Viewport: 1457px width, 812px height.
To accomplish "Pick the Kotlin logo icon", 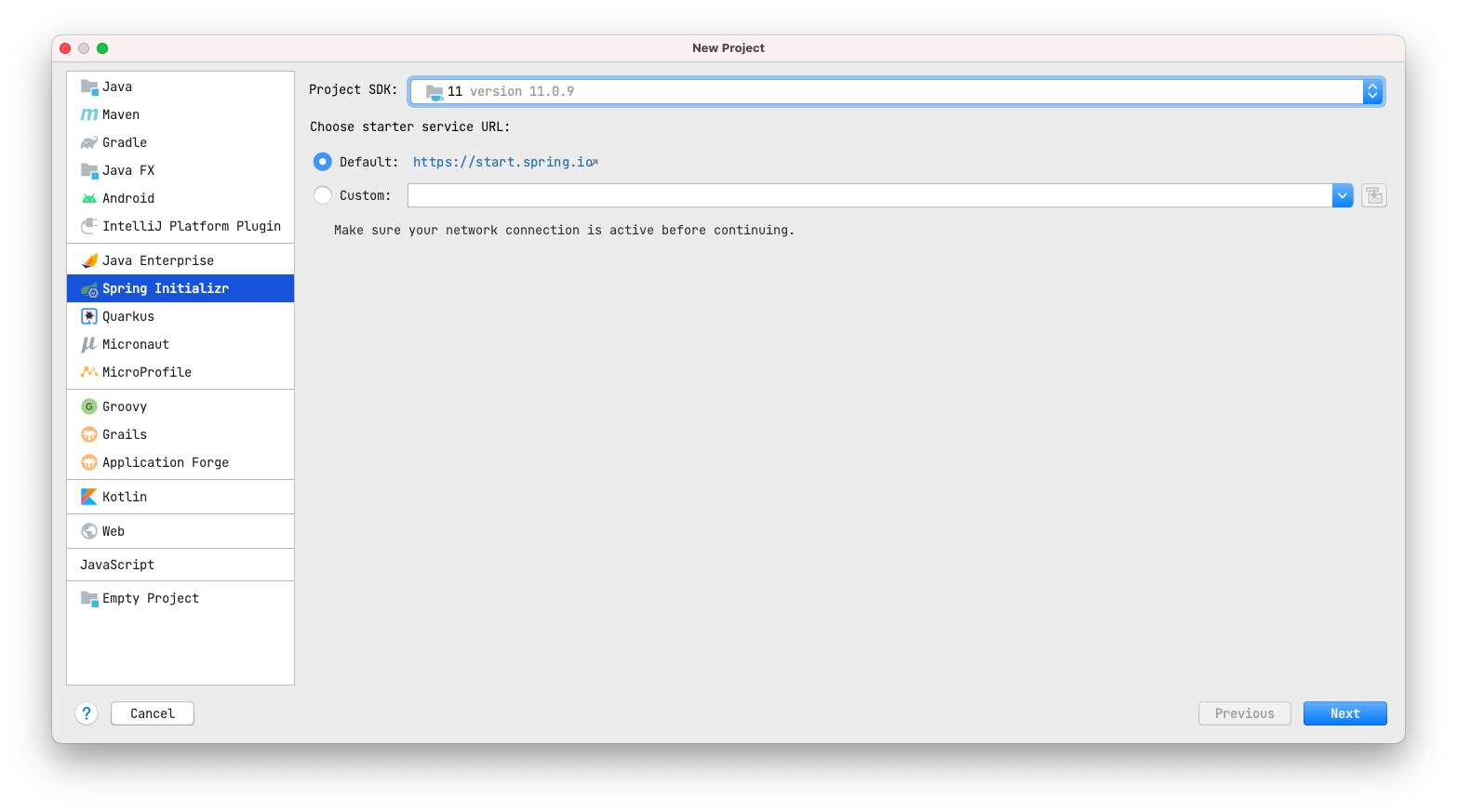I will (89, 497).
